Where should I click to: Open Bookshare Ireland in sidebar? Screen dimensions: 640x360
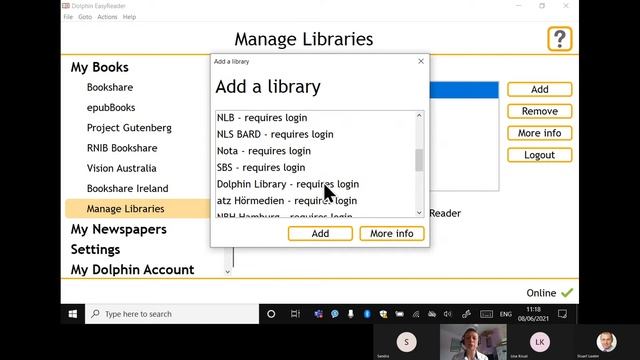[127, 189]
